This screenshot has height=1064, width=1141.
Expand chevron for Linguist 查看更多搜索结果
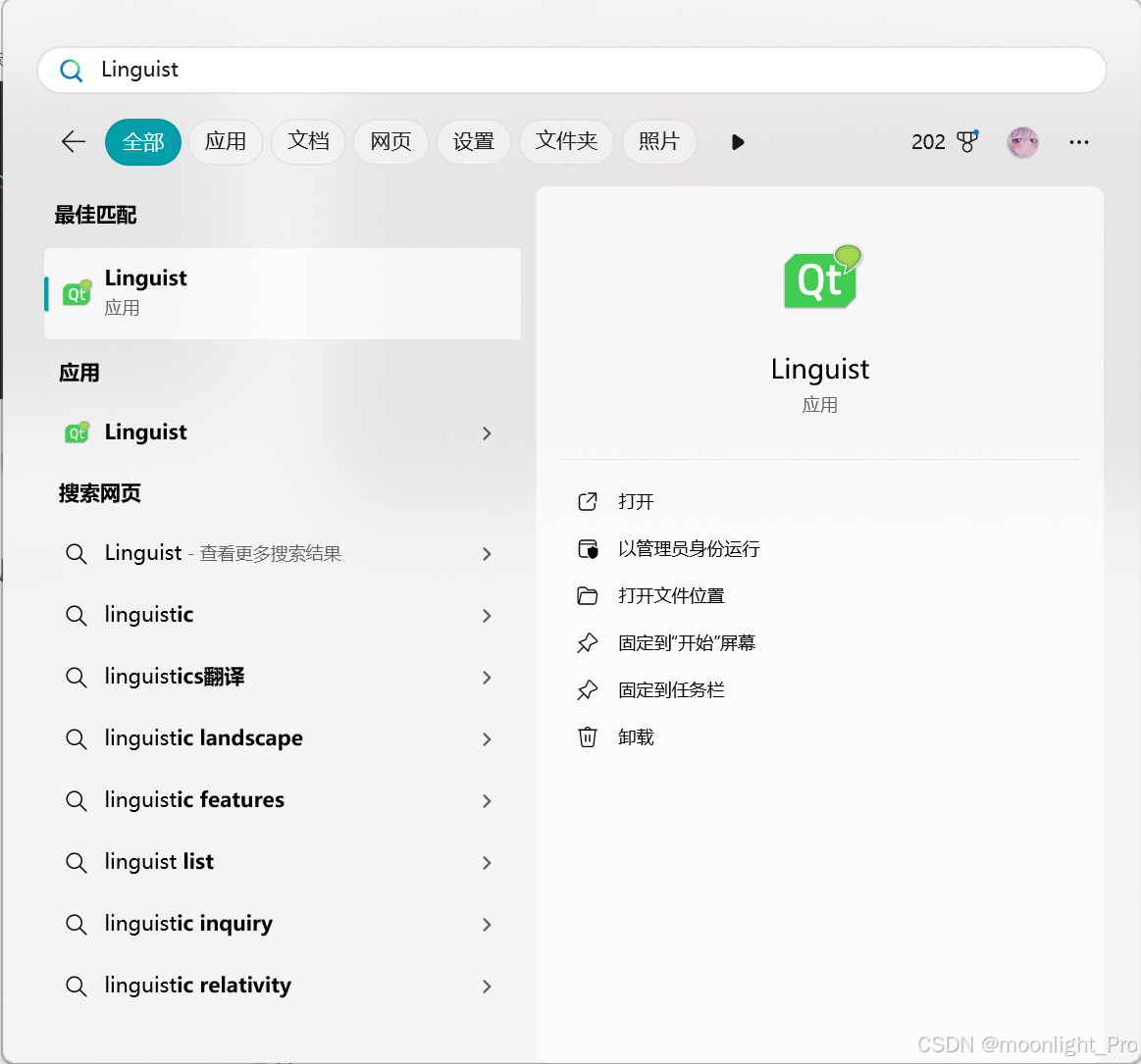[x=487, y=554]
